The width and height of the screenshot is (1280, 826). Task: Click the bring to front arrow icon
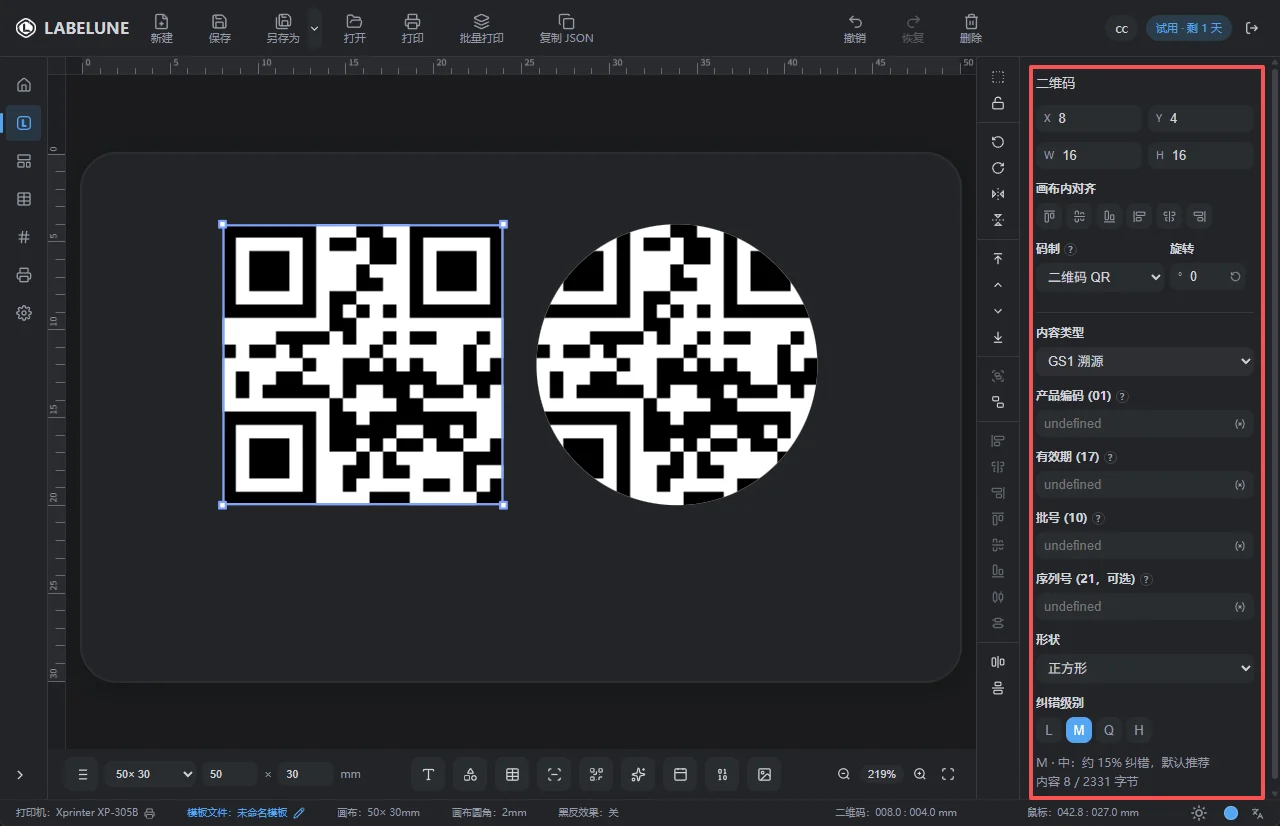pyautogui.click(x=998, y=259)
